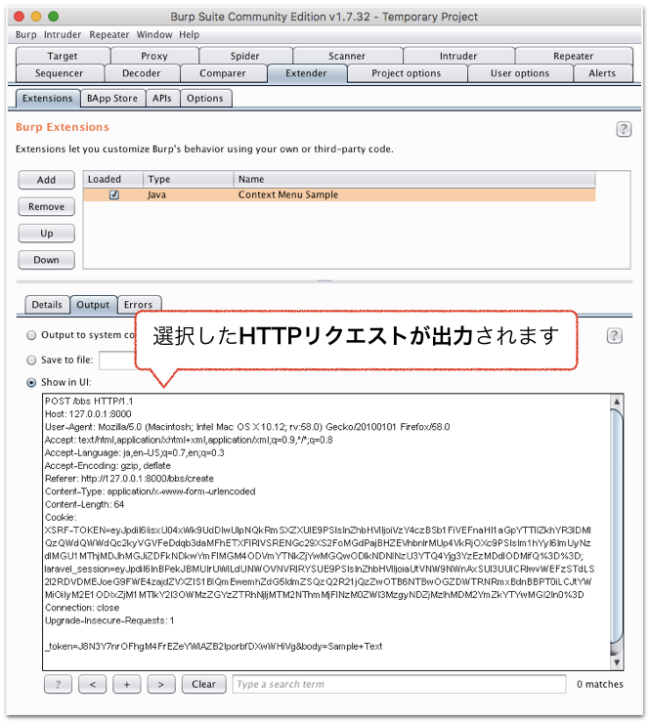Screen dimensions: 650x722
Task: Click the Type column header
Action: (x=189, y=179)
